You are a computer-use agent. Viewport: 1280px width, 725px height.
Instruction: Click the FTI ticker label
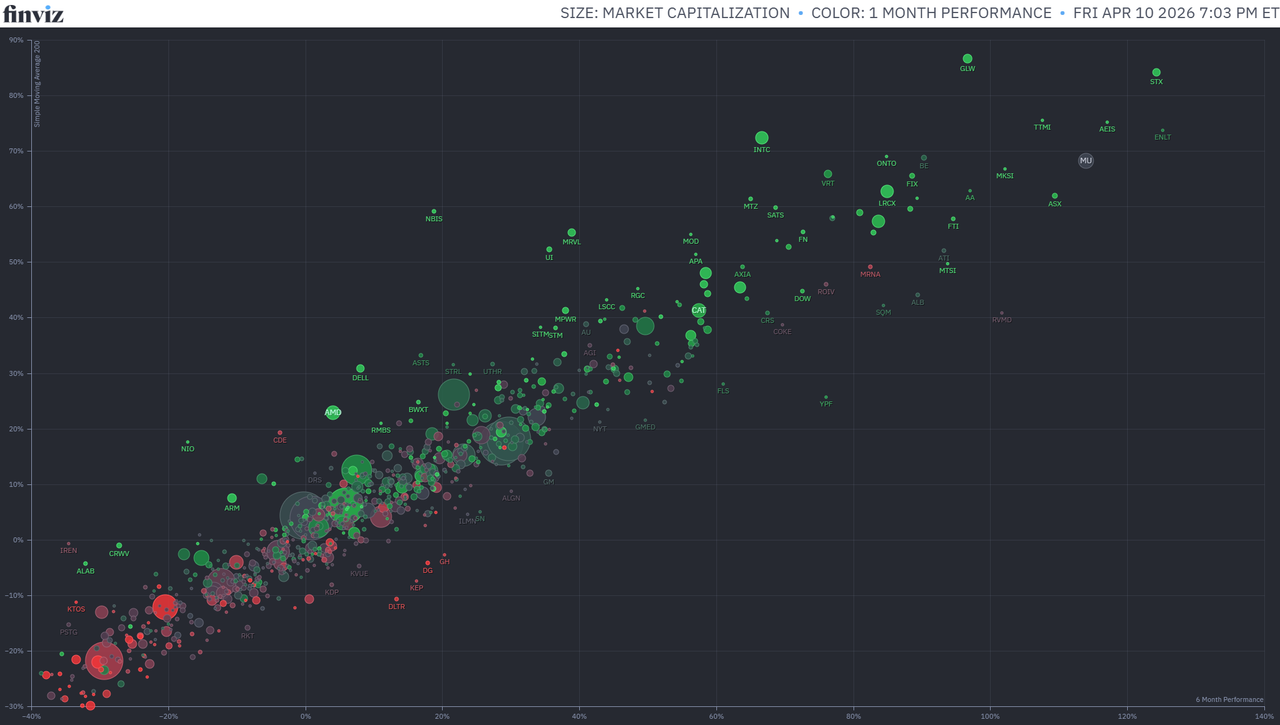953,226
